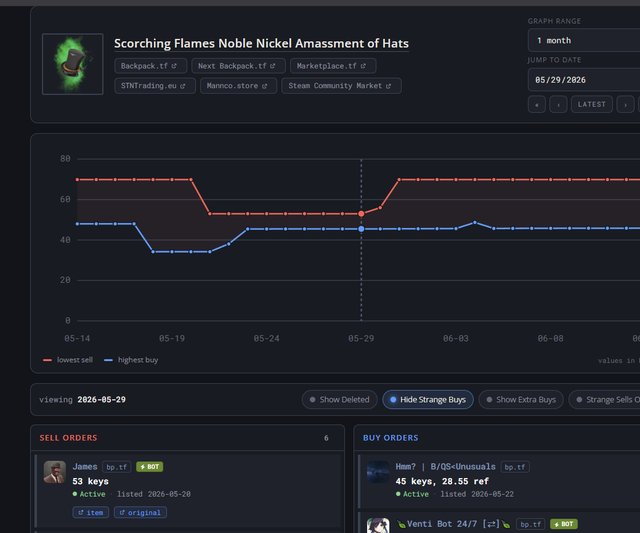640x533 pixels.
Task: Jump to the earliest date double-arrow button
Action: (x=537, y=104)
